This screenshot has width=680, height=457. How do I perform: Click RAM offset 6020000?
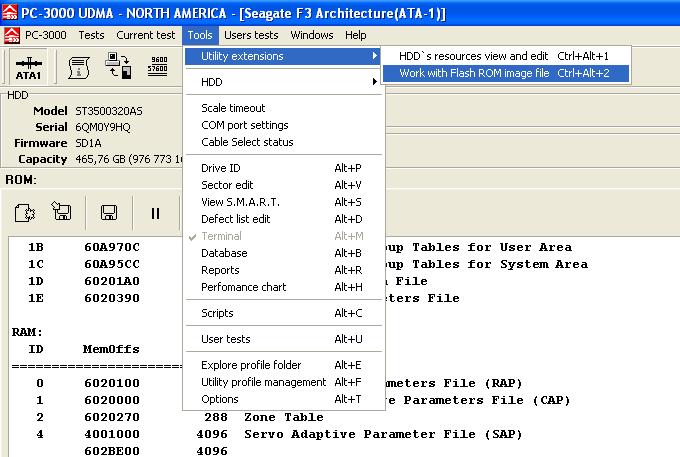pyautogui.click(x=112, y=400)
